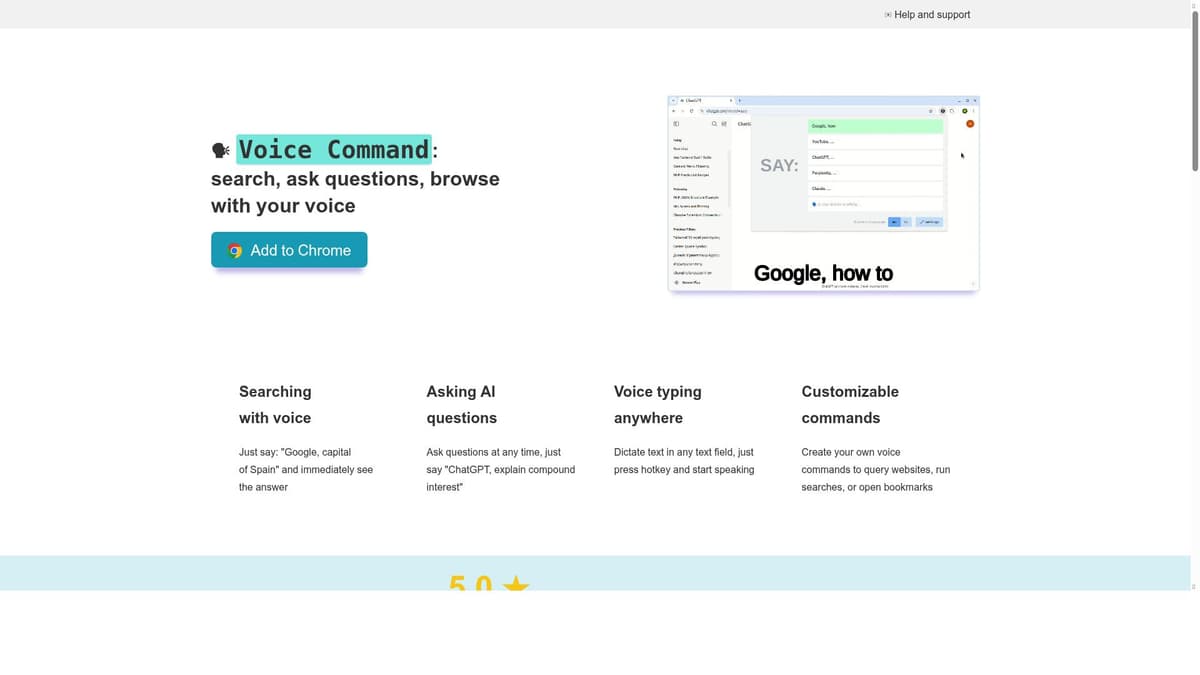Click the sidebar collapse icon in ChatGPT
The image size is (1200, 675).
click(x=676, y=124)
